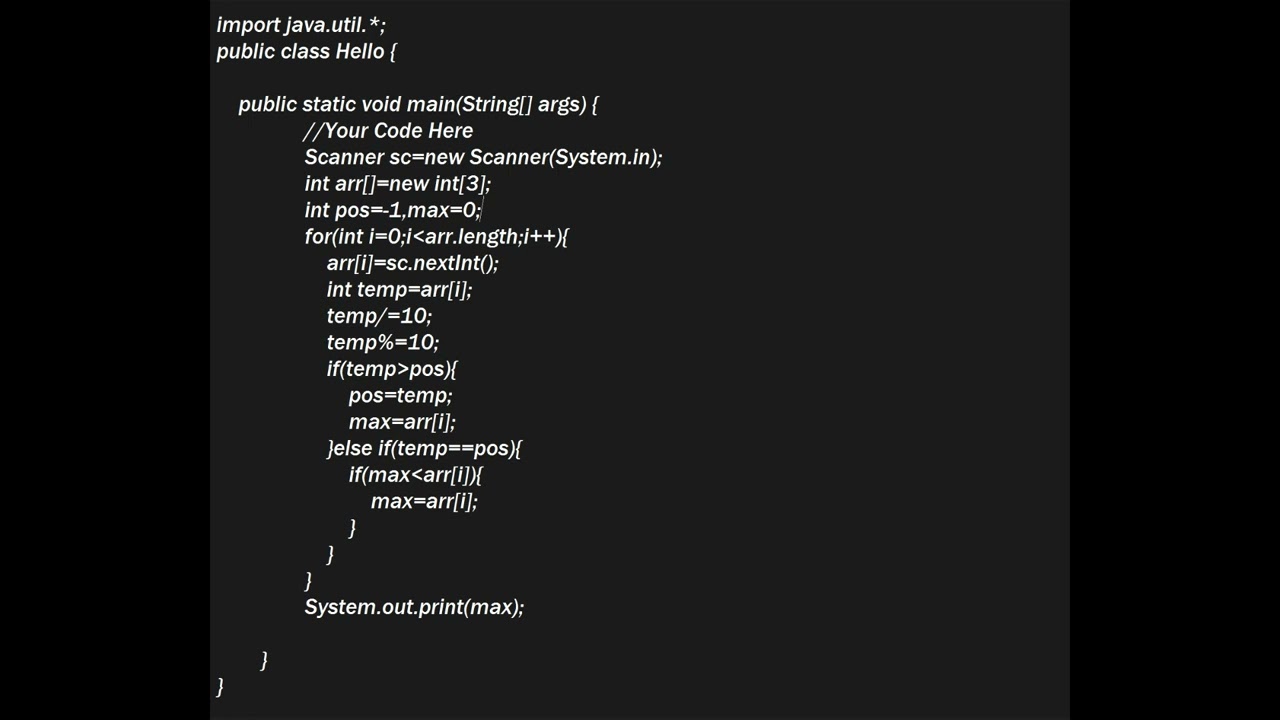Click the pos=temp assignment line
This screenshot has width=1280, height=720.
click(x=400, y=396)
